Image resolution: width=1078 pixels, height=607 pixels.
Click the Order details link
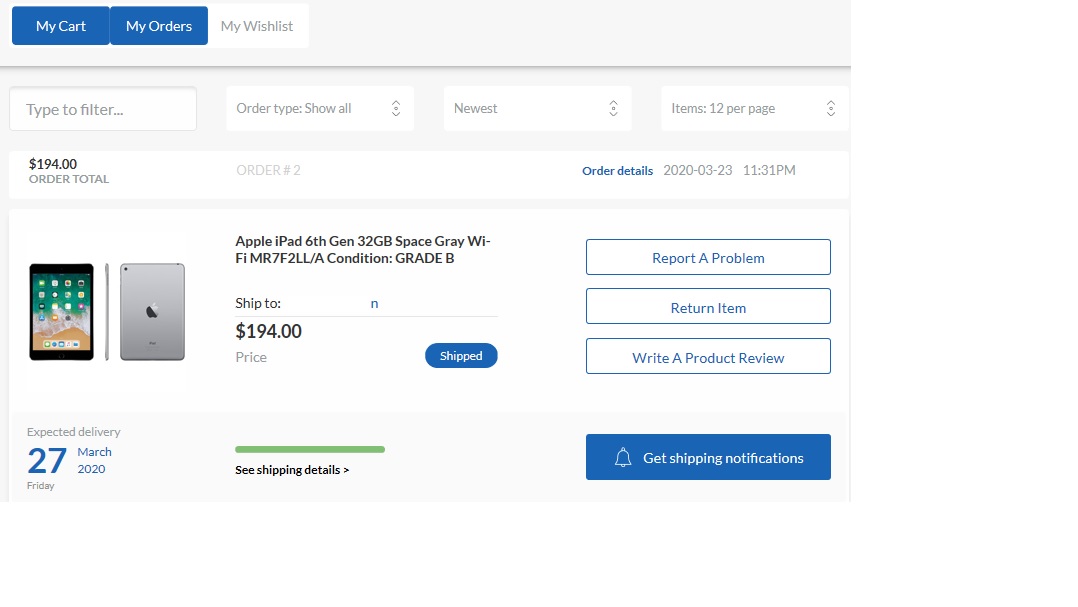(617, 170)
